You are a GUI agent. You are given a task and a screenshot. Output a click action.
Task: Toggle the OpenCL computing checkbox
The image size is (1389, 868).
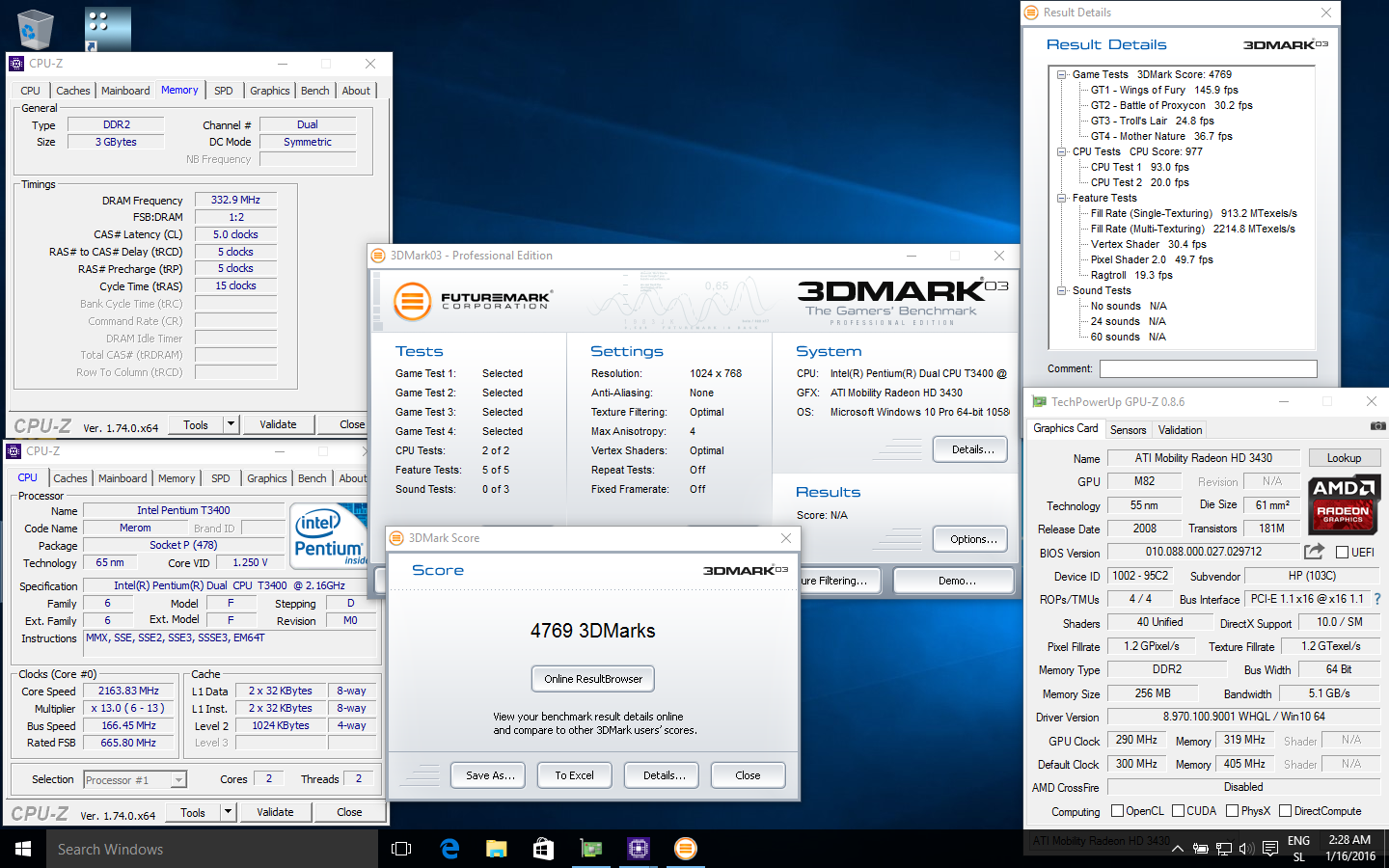tap(1117, 811)
